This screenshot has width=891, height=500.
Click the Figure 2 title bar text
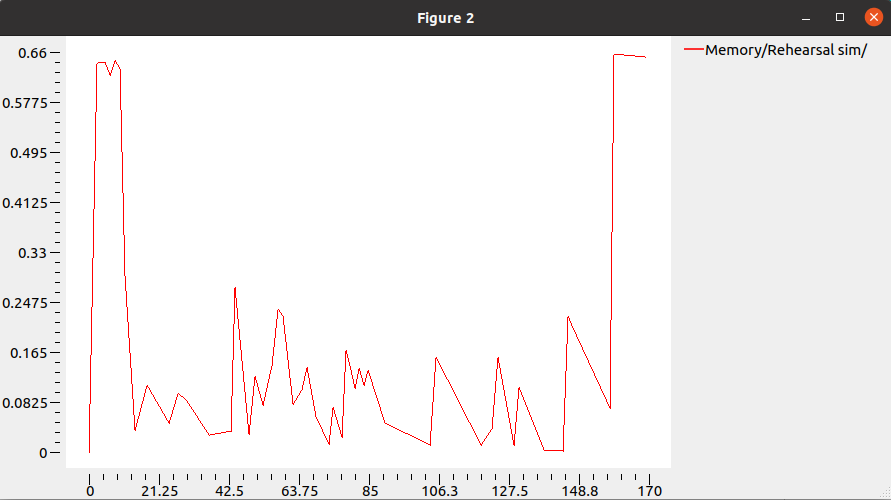point(445,18)
